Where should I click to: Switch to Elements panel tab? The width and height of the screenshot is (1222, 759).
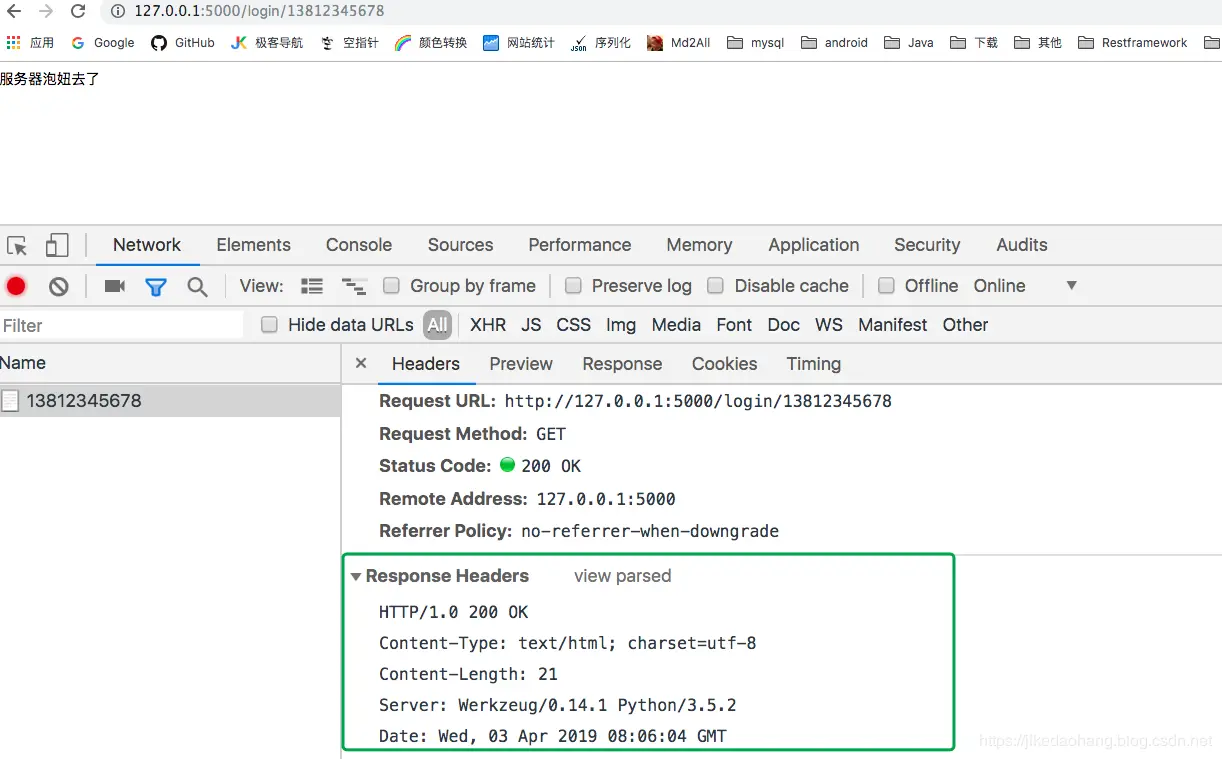[x=253, y=245]
